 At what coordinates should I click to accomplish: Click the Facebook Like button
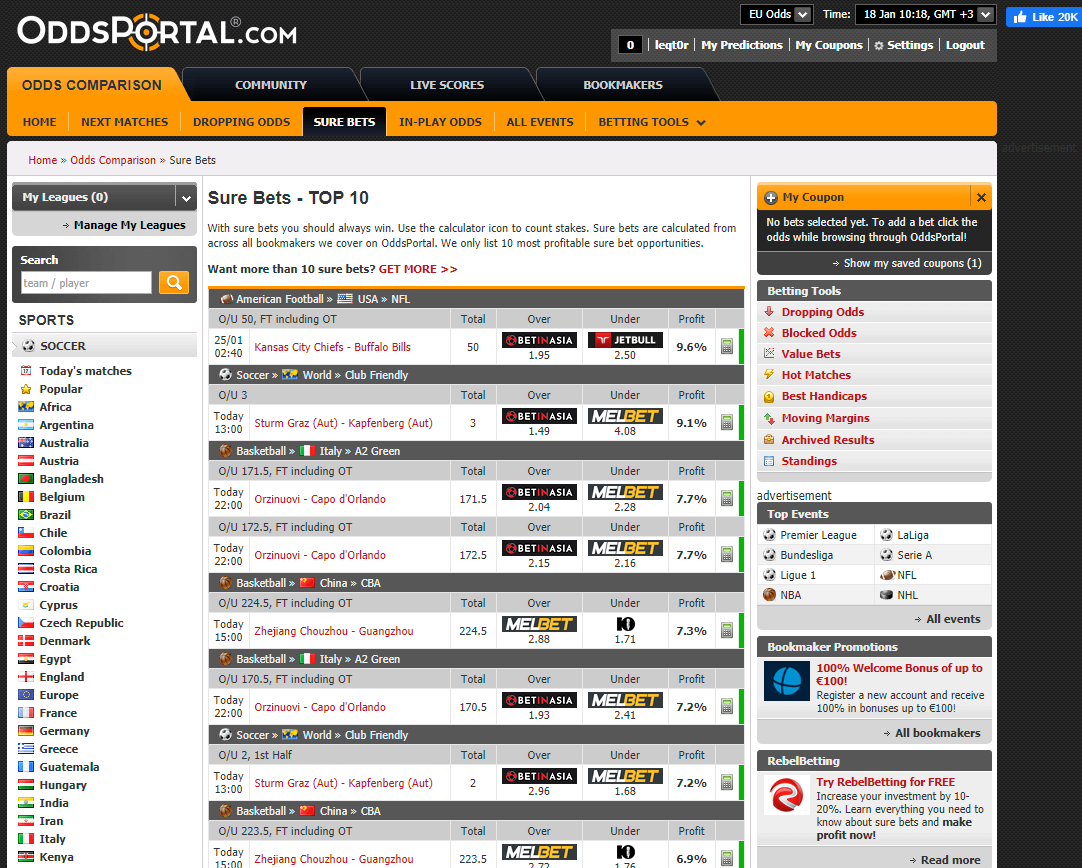click(1043, 16)
